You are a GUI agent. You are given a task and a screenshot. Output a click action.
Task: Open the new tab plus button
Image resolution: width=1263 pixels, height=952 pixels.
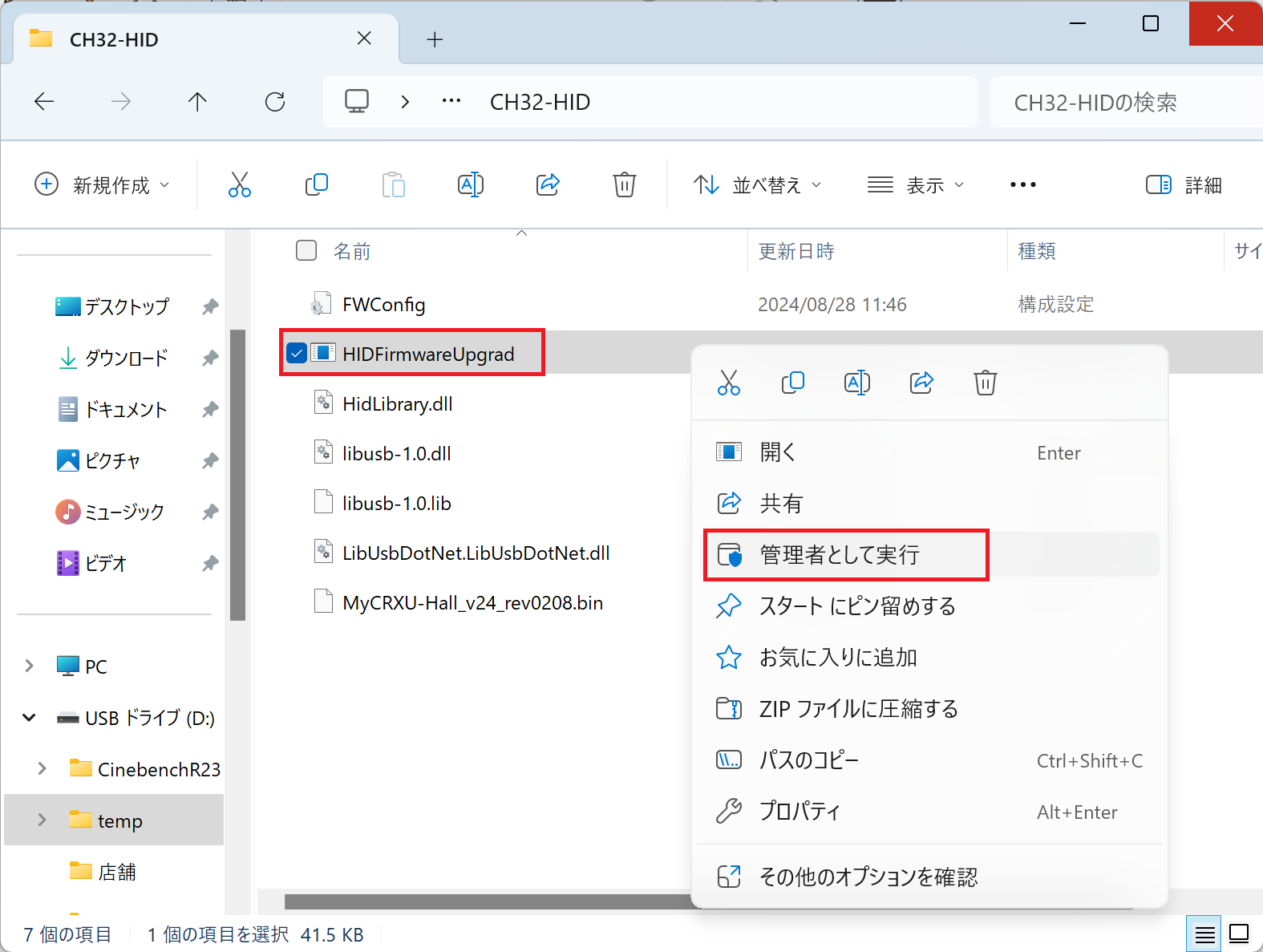[435, 39]
